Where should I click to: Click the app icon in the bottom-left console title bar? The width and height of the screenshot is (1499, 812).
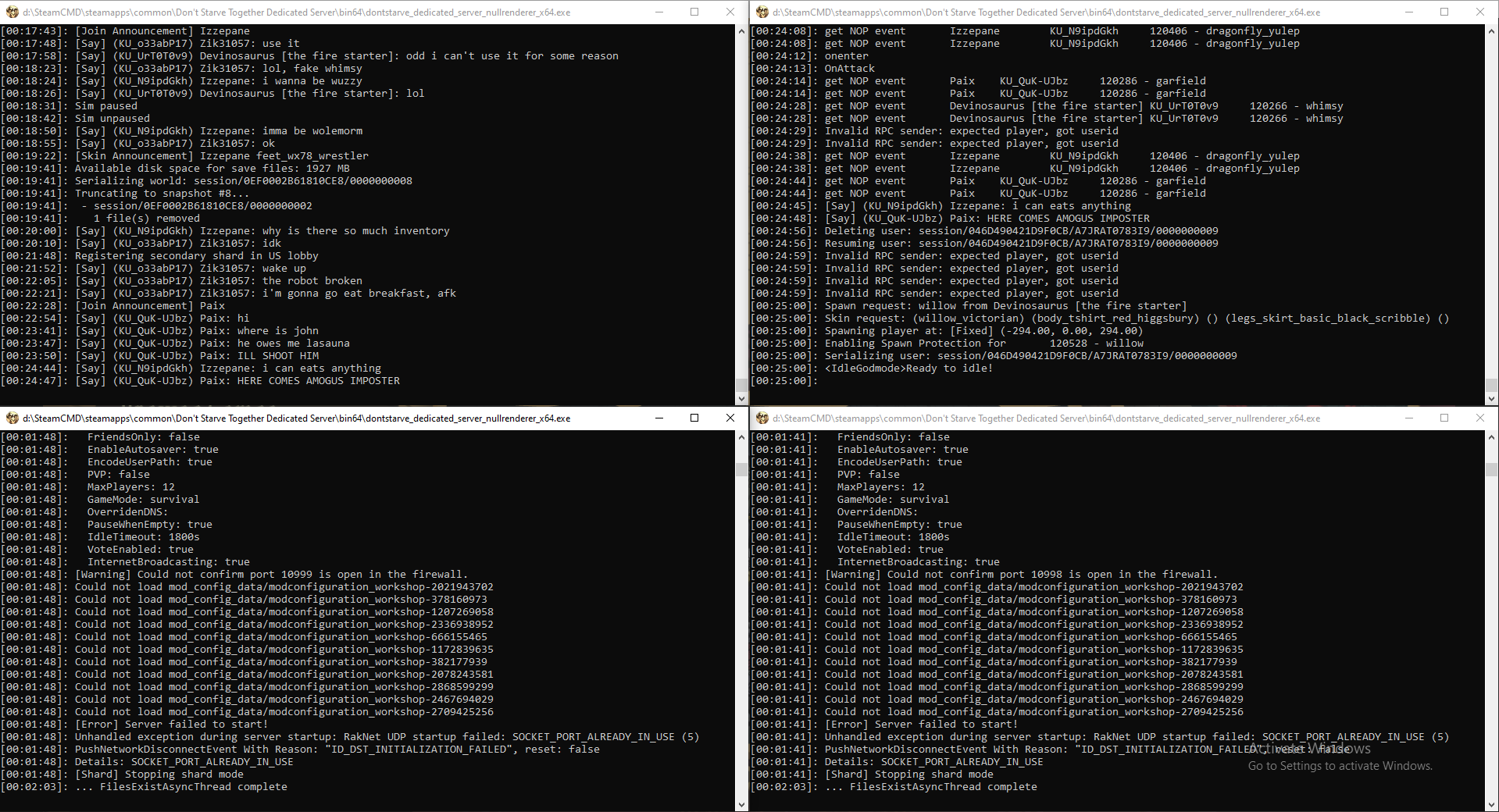12,418
